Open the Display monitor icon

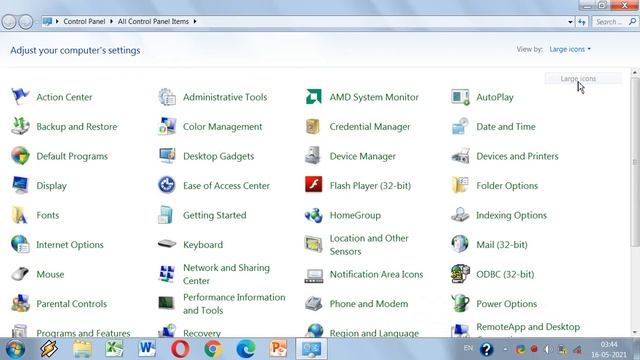[x=20, y=185]
